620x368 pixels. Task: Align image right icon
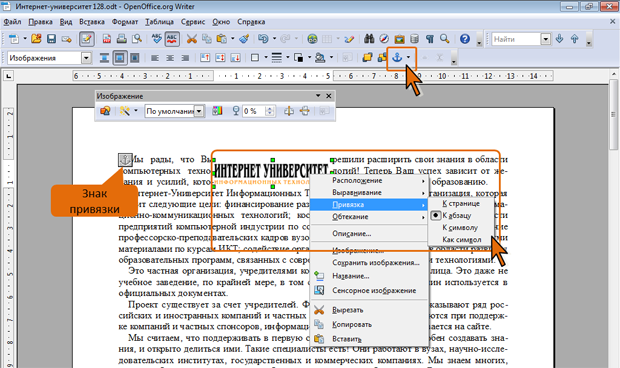pyautogui.click(x=185, y=58)
